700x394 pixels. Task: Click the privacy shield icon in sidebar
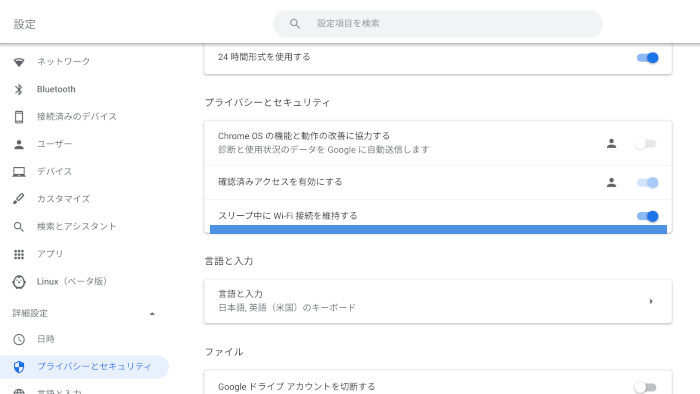(x=19, y=367)
